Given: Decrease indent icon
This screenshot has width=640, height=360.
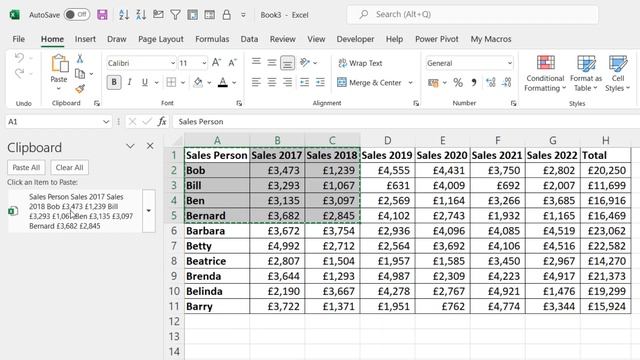Looking at the screenshot, I should tap(304, 82).
